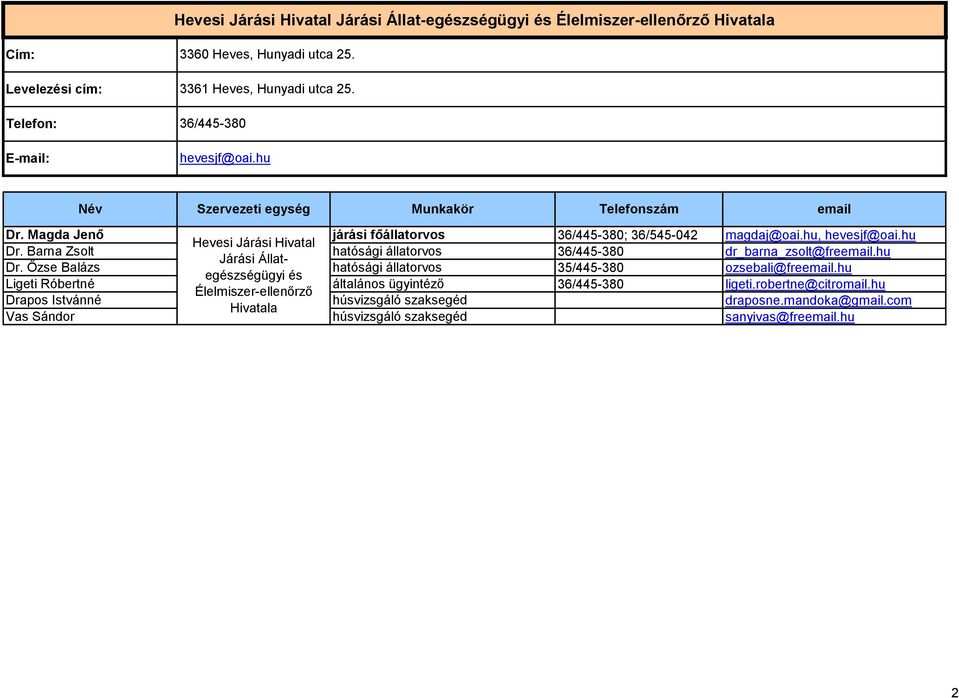The height and width of the screenshot is (698, 959).
Task: Select Ligeti Róbertné's phone number
Action: 590,284
